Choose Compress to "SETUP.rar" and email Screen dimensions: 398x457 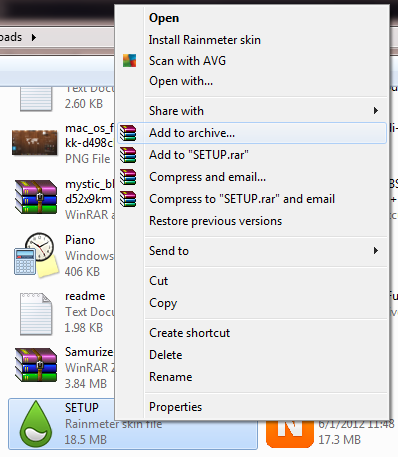tap(252, 199)
